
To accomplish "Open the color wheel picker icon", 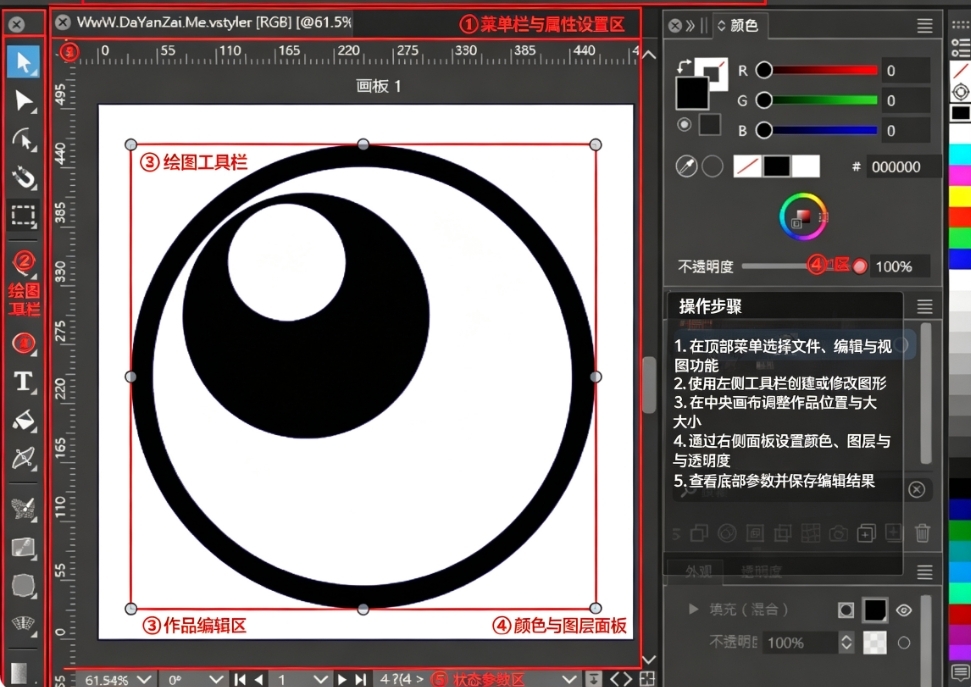I will click(x=803, y=217).
